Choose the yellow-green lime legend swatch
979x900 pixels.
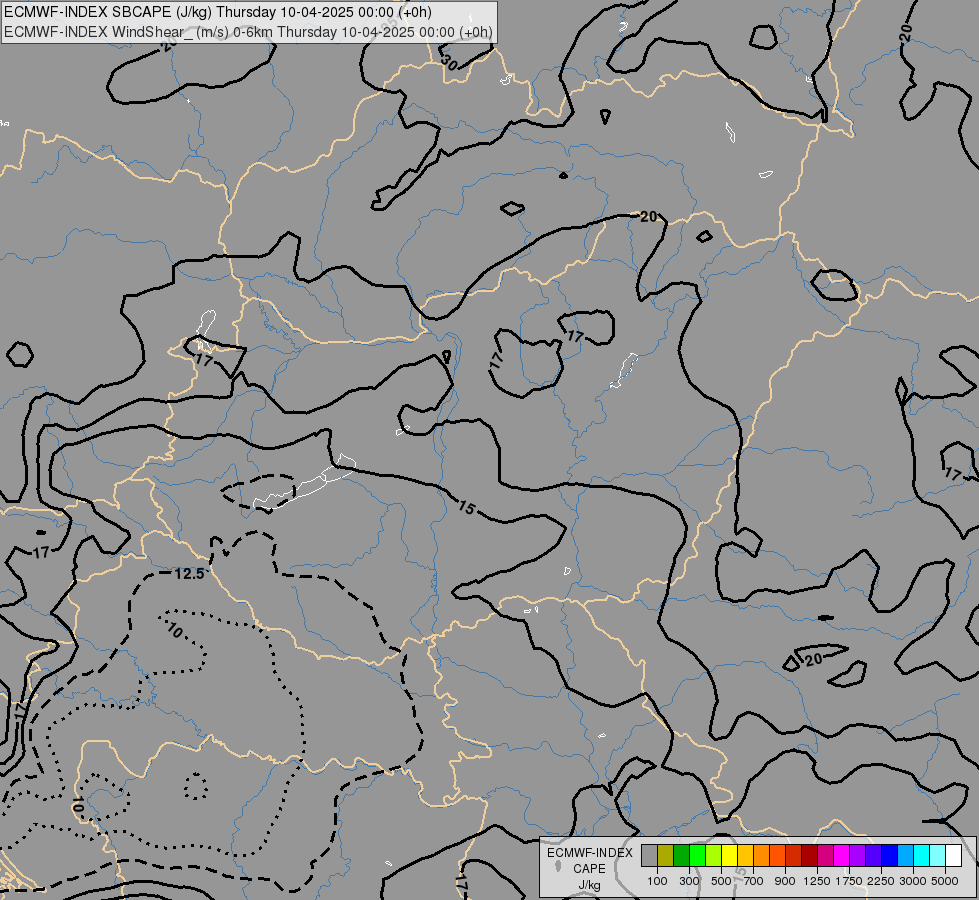[x=714, y=856]
